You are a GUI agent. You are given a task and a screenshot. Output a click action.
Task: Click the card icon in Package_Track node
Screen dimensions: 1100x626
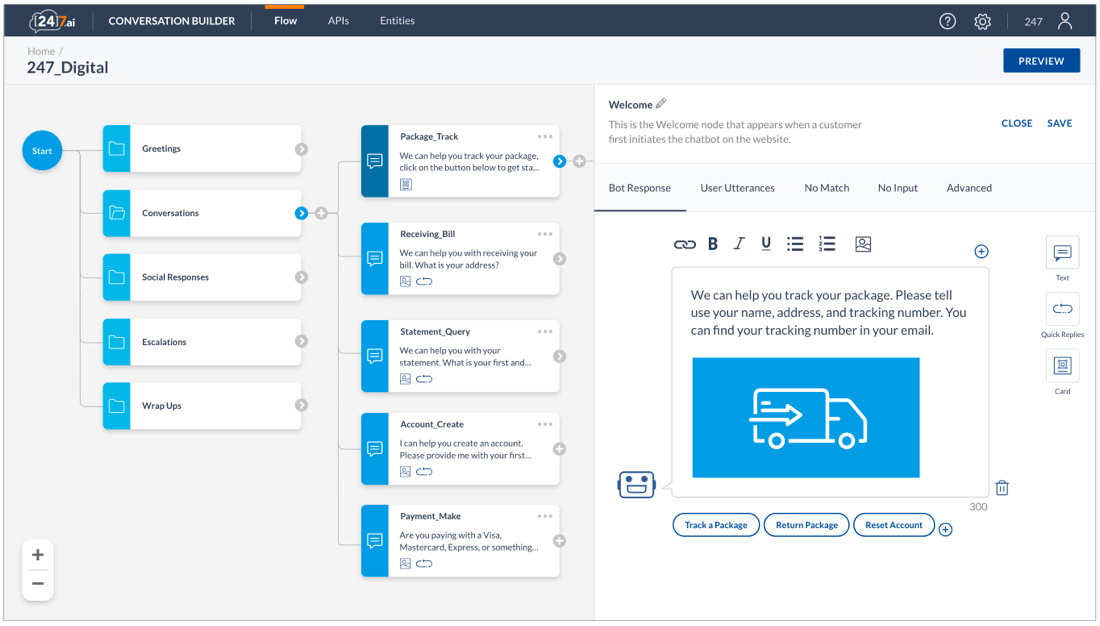405,185
